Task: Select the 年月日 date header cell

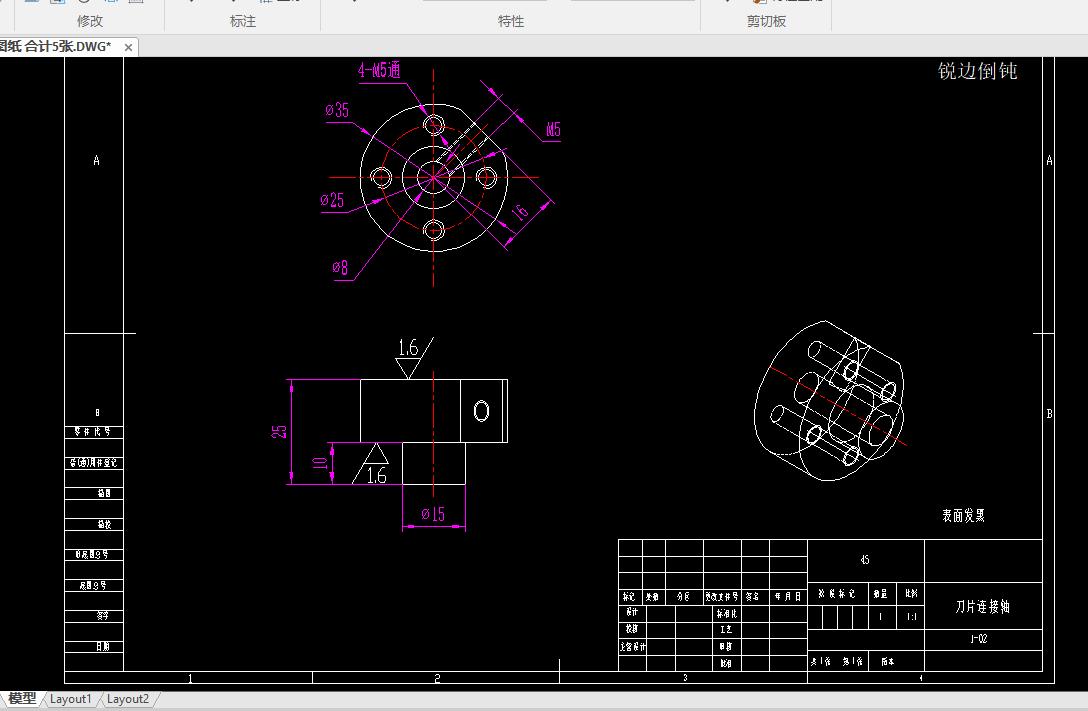Action: coord(788,597)
